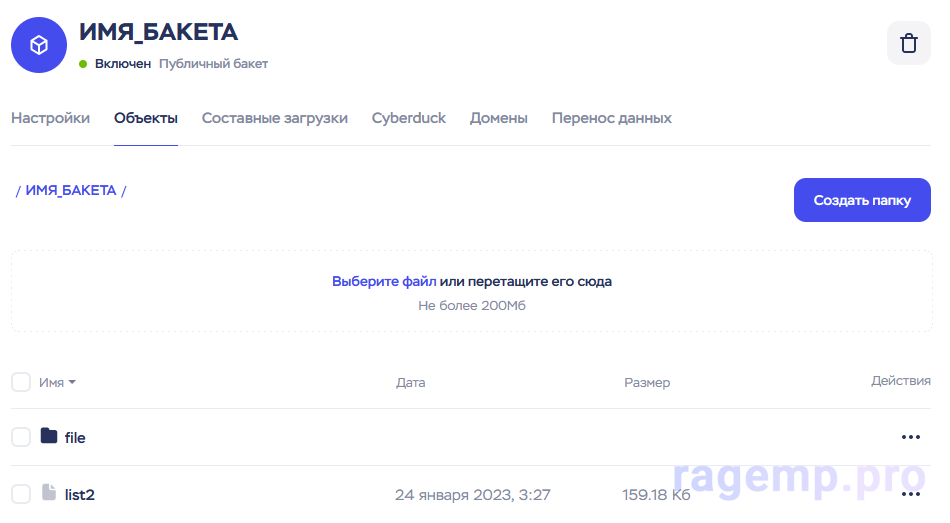
Task: Check the box for file folder
Action: (x=21, y=437)
